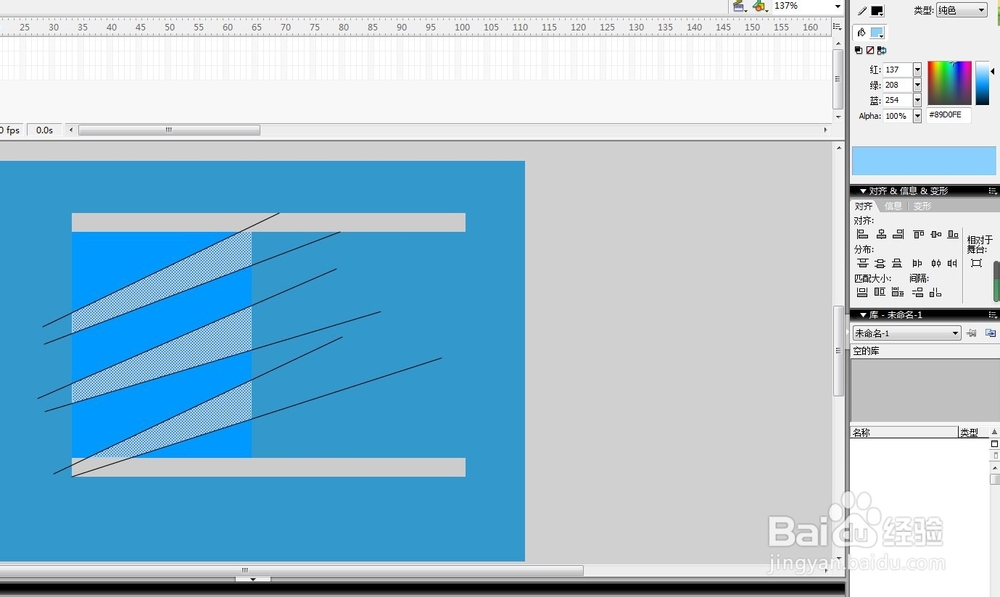Align objects to left edge
Image resolution: width=1000 pixels, height=597 pixels.
pyautogui.click(x=862, y=234)
